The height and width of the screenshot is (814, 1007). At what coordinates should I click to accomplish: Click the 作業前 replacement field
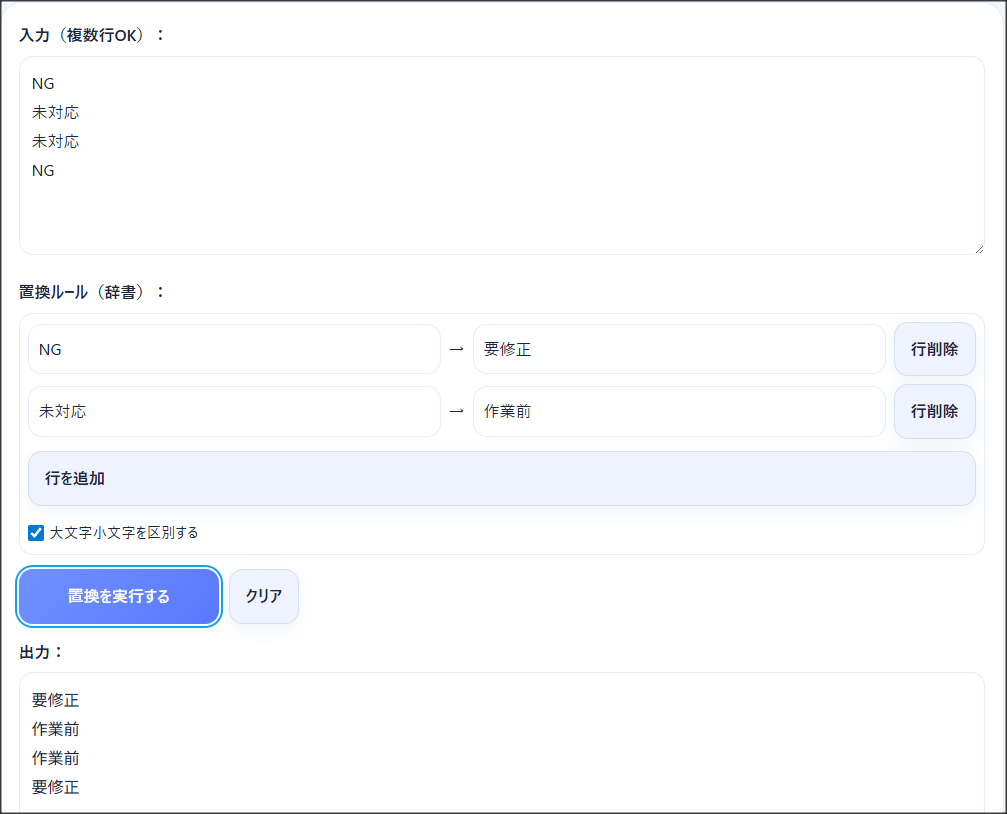pyautogui.click(x=679, y=411)
